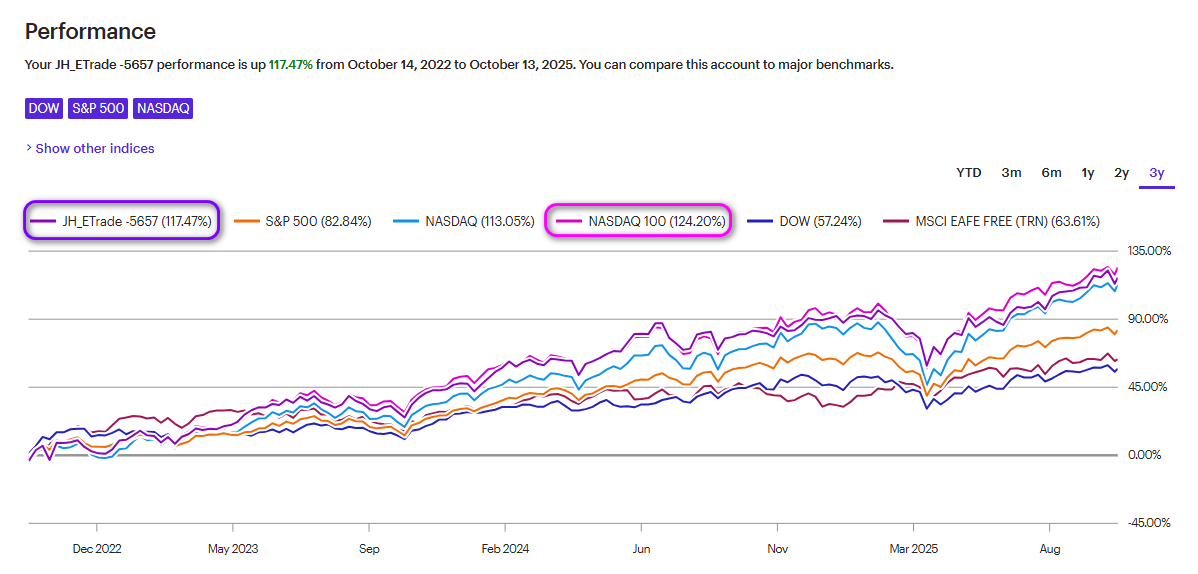
Task: Click chevron beside Show other indices
Action: click(x=28, y=148)
